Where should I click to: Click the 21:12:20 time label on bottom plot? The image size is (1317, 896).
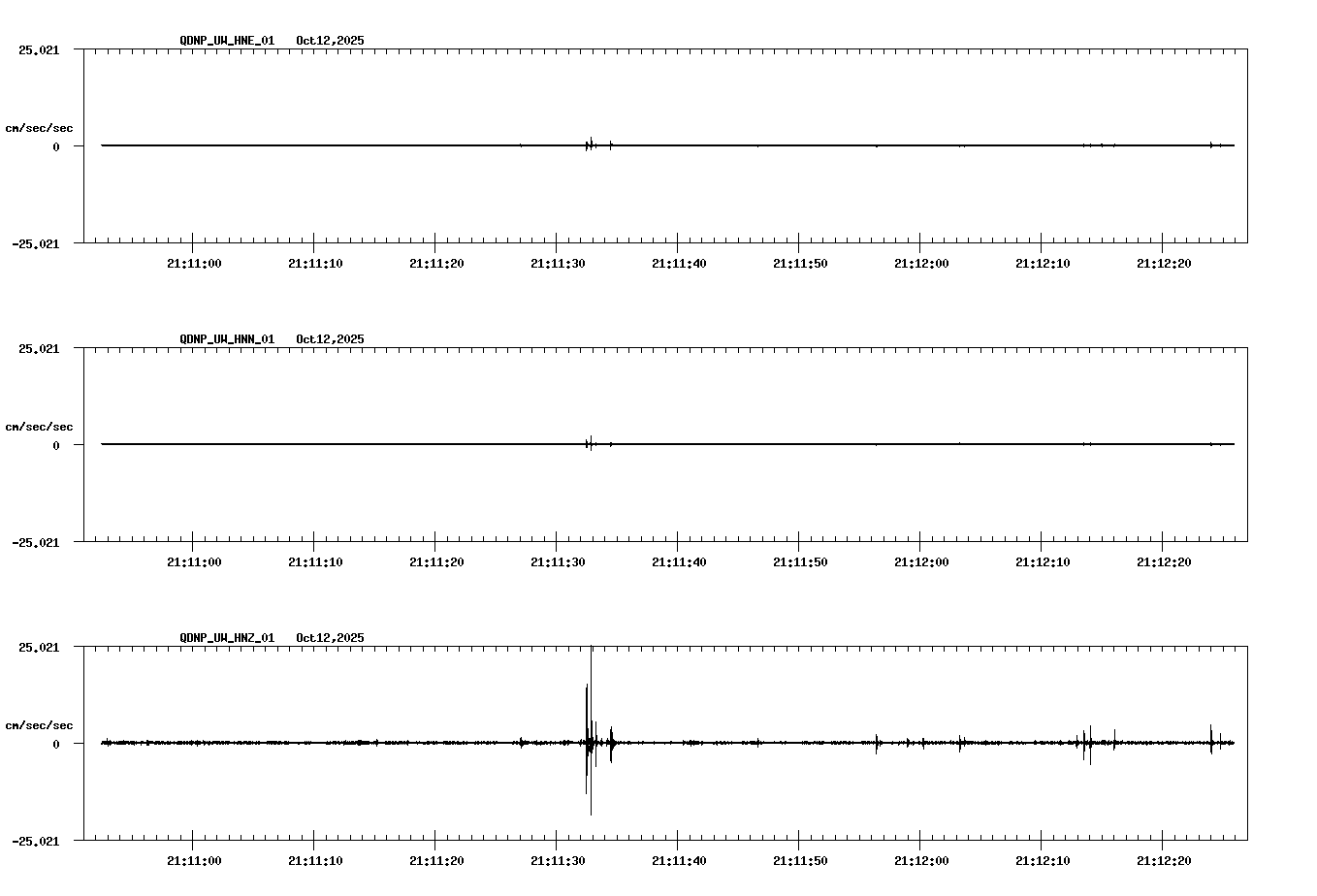[1163, 858]
